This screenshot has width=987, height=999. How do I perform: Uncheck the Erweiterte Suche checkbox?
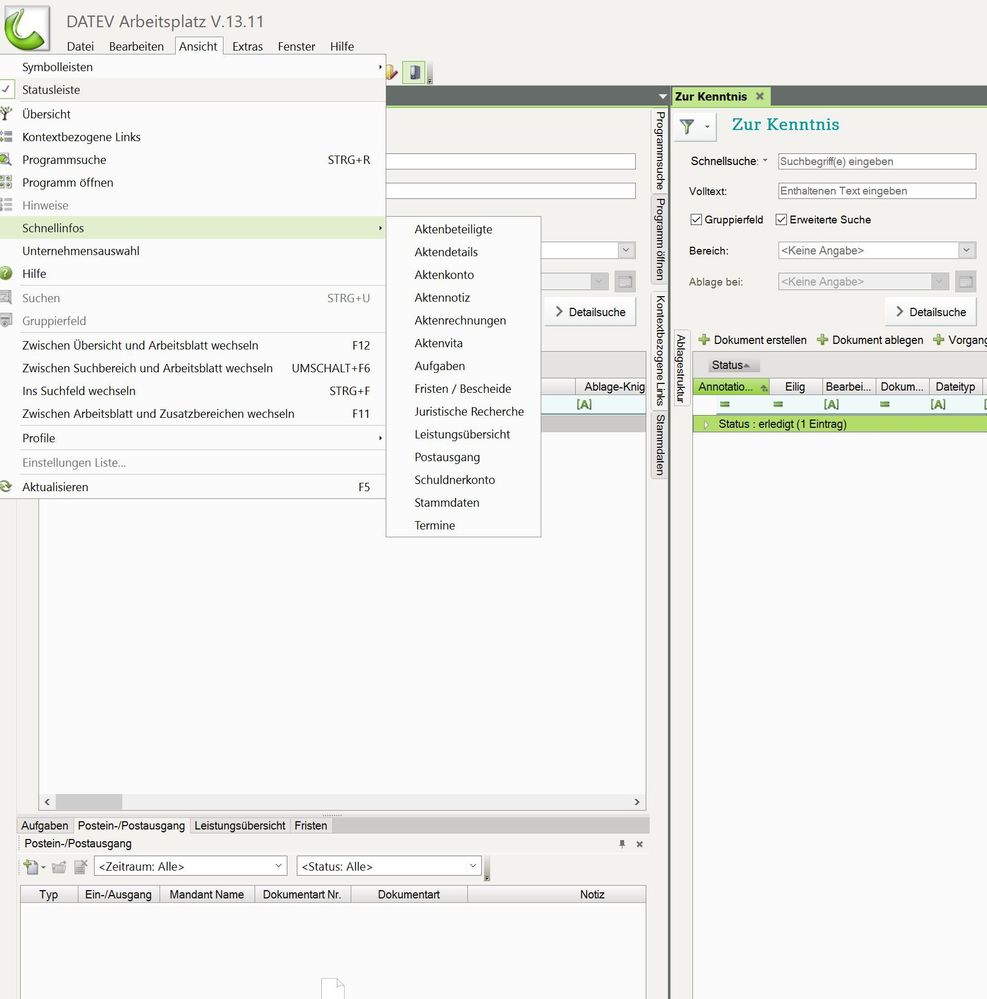[781, 219]
